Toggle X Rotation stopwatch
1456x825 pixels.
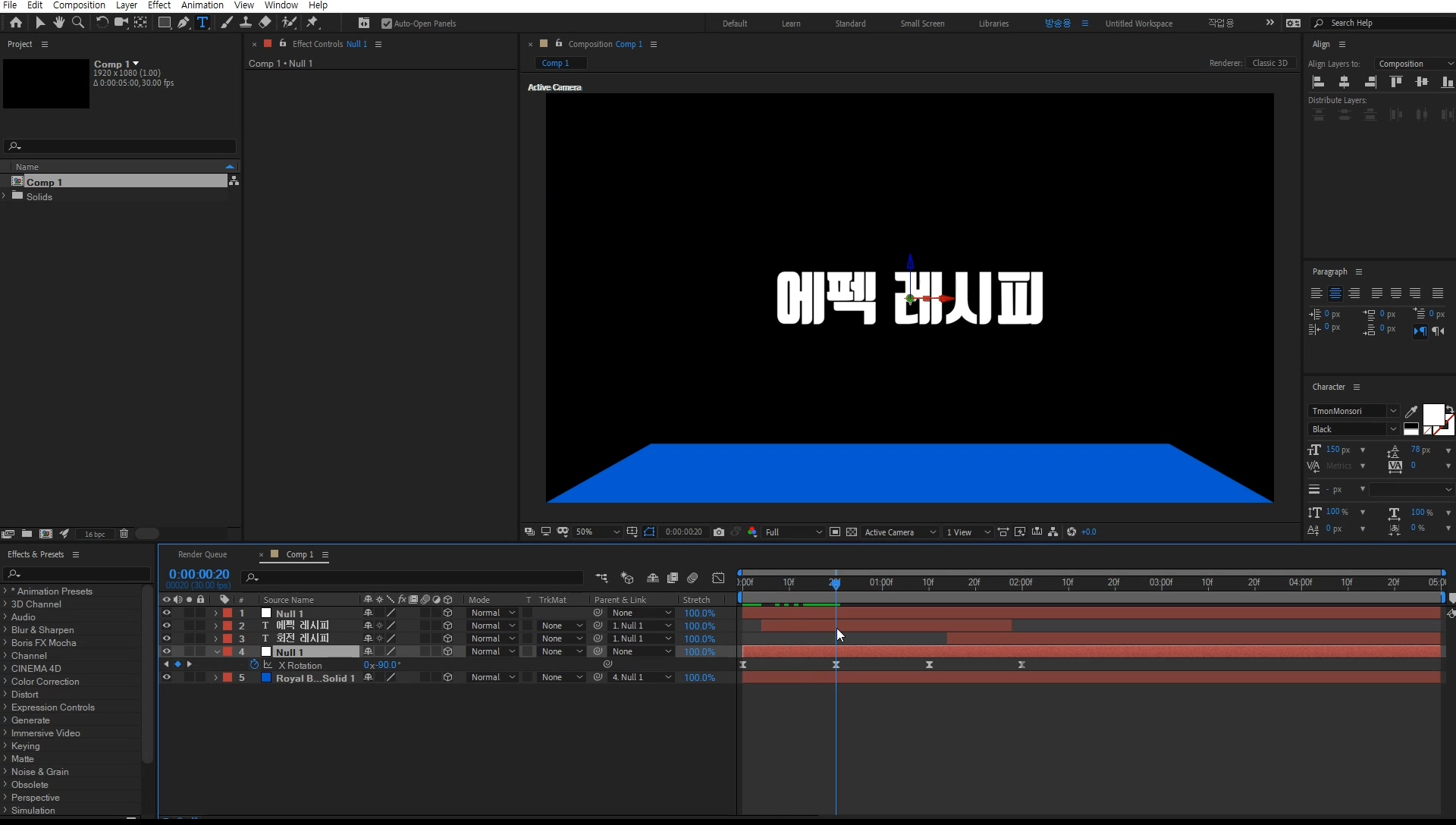point(254,665)
